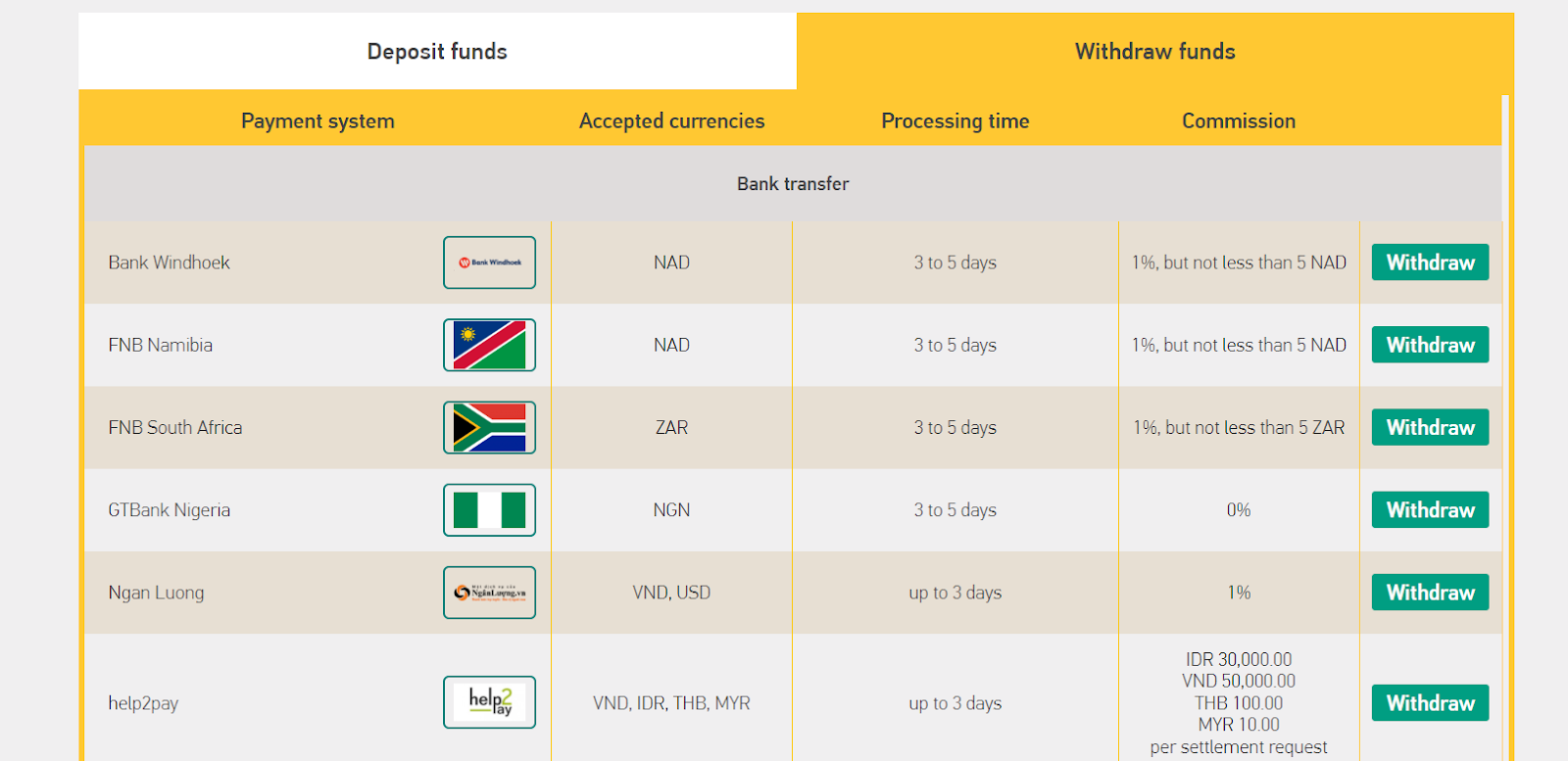Withdraw through GTBank Nigeria

(1430, 510)
